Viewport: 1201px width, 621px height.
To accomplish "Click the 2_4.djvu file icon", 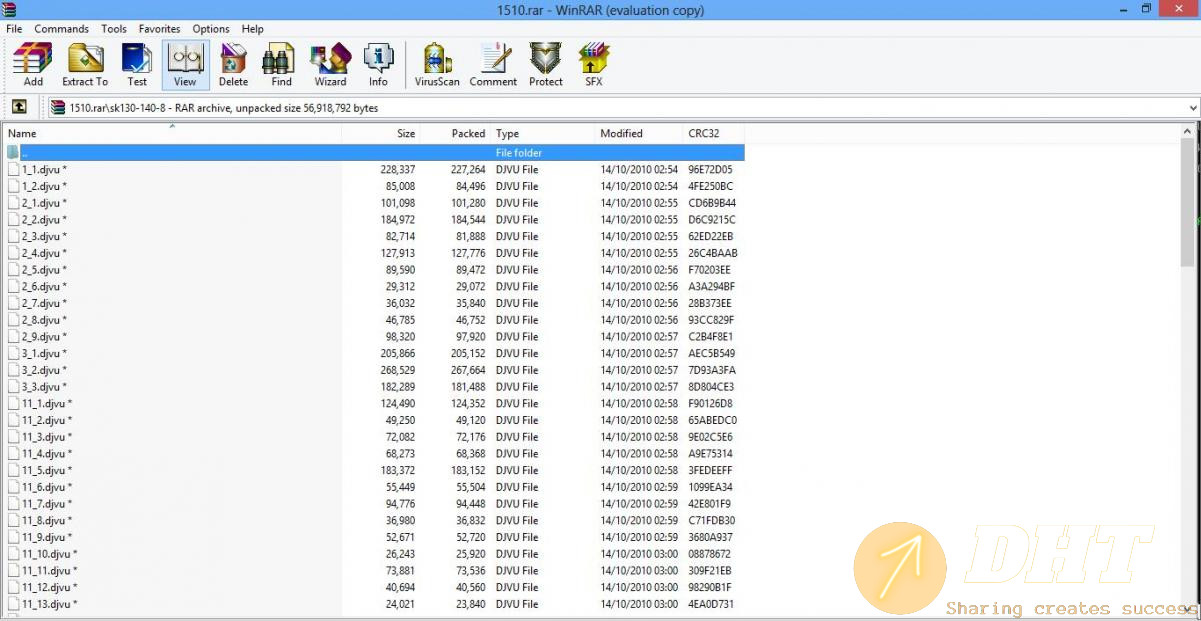I will point(13,253).
